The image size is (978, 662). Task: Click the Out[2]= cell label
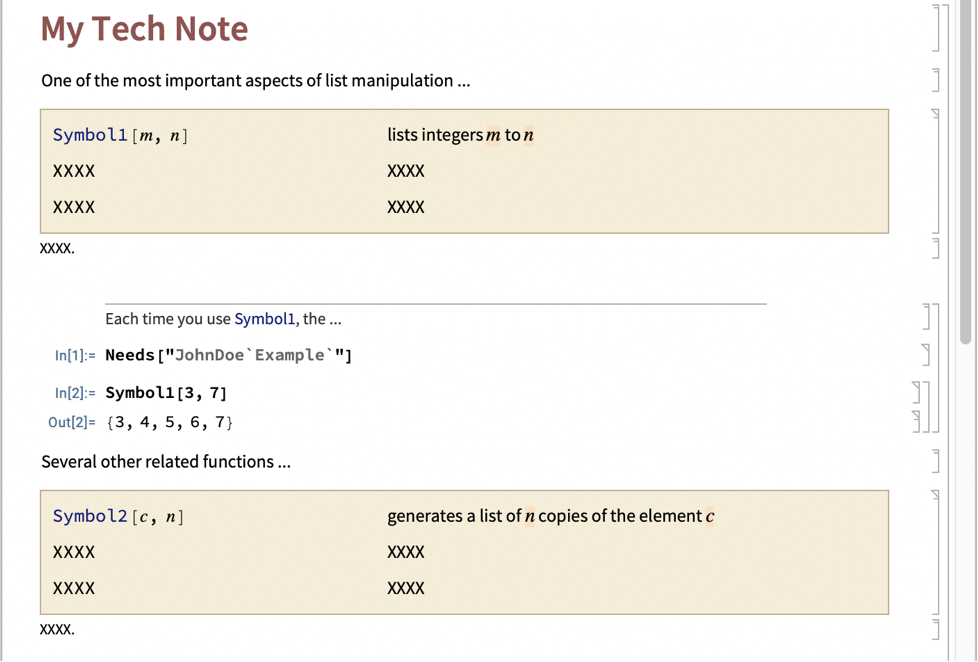pos(72,422)
